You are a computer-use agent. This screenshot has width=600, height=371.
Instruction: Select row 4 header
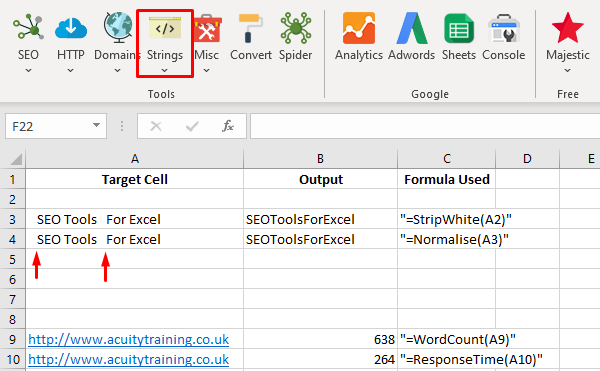pyautogui.click(x=13, y=239)
